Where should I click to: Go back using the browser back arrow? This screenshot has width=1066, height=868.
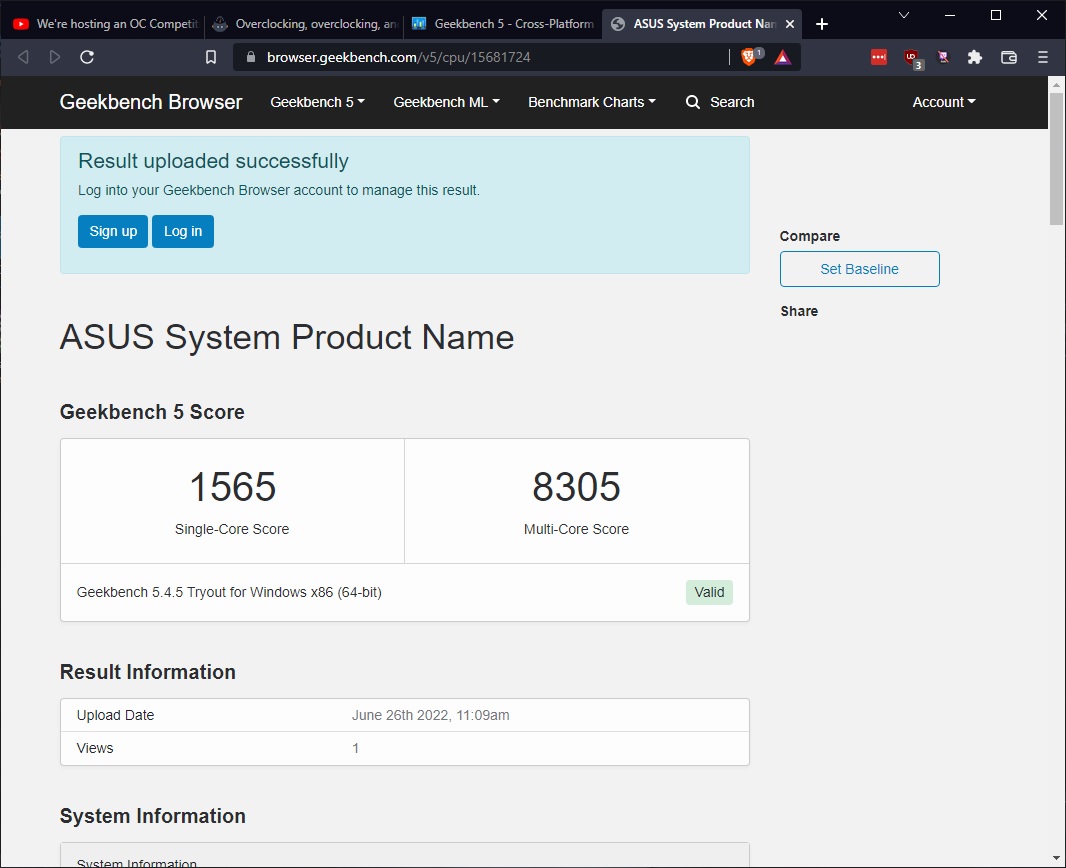[x=23, y=57]
